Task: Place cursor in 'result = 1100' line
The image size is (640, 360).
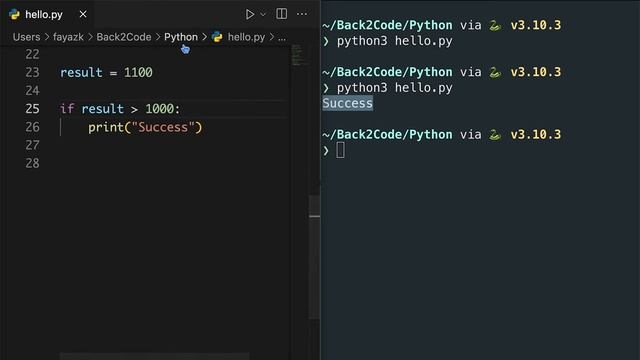Action: [x=106, y=73]
